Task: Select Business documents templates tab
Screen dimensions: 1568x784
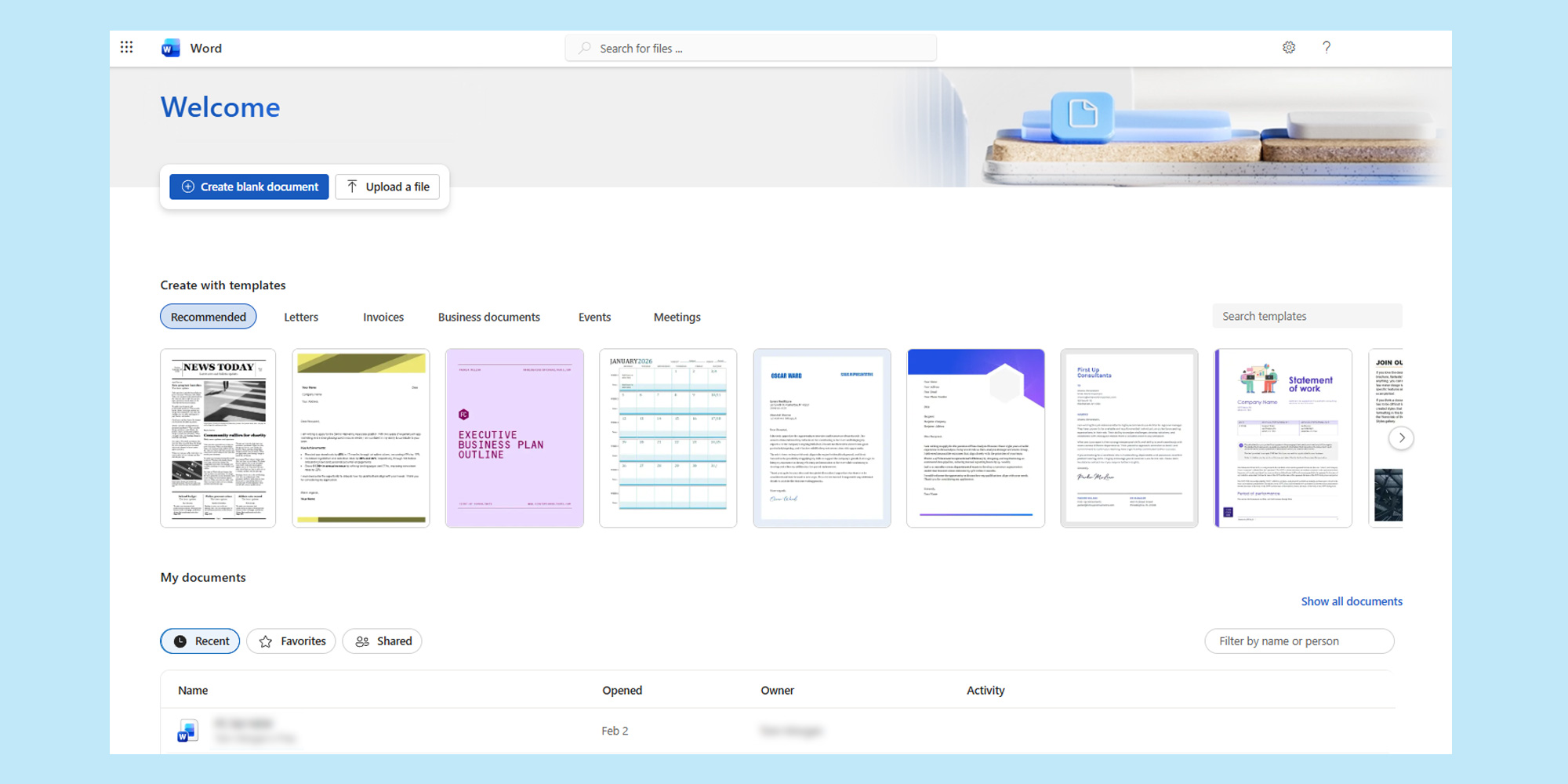Action: [488, 317]
